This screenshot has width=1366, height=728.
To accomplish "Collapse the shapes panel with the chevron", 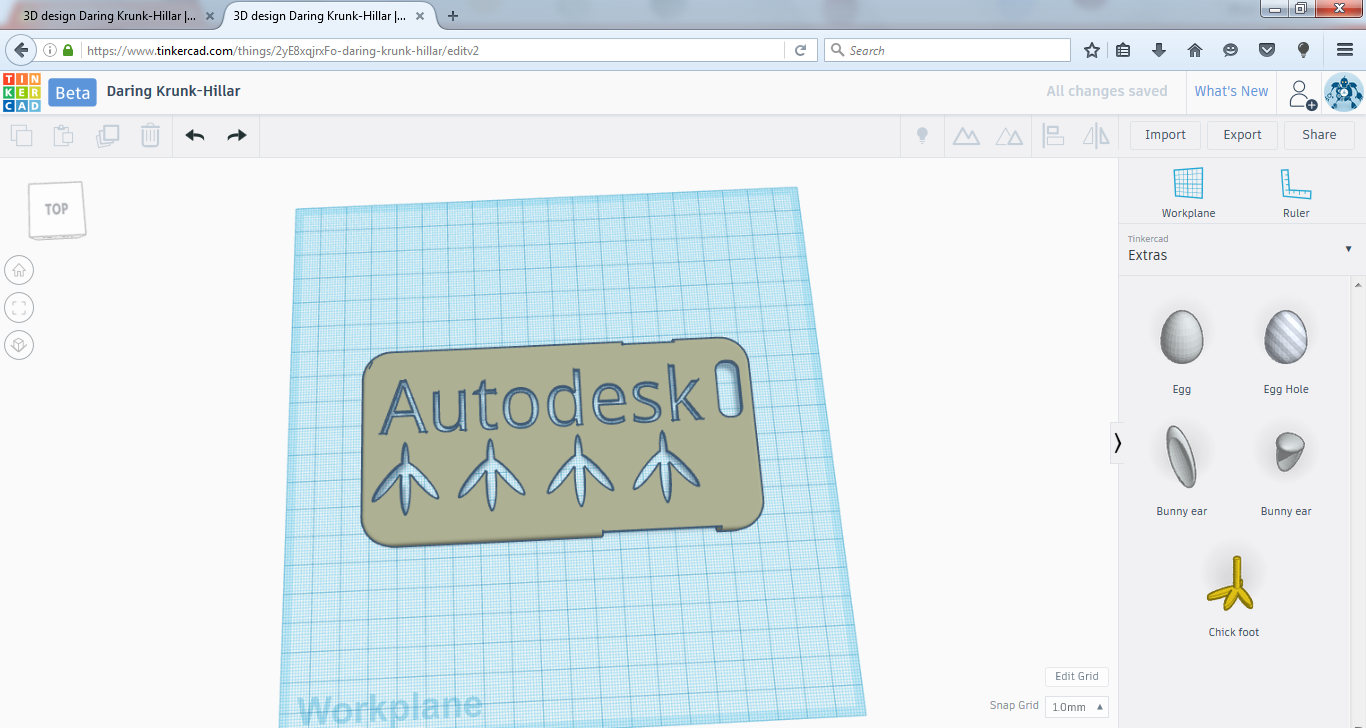I will point(1118,443).
